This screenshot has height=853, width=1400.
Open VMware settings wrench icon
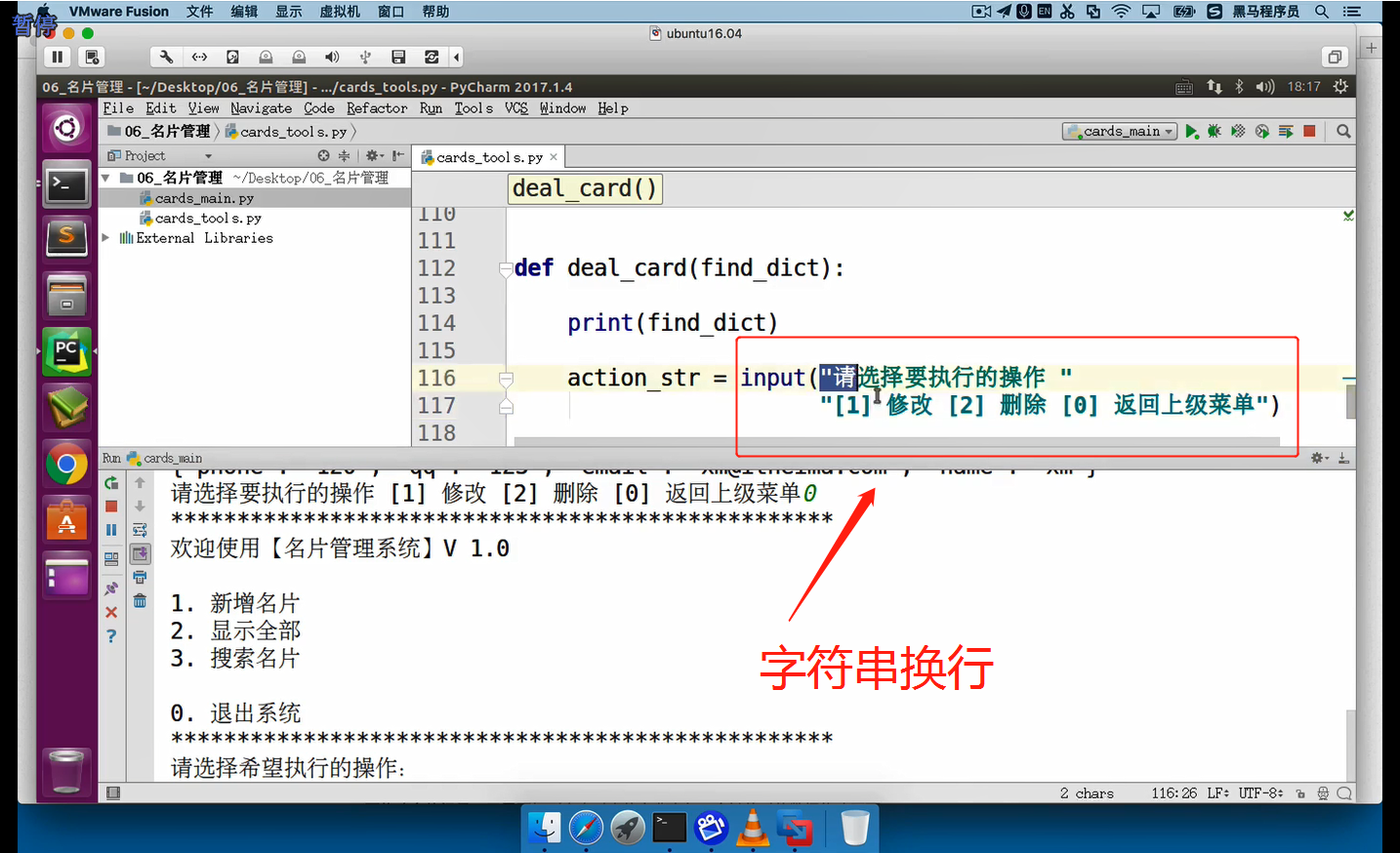(x=166, y=57)
